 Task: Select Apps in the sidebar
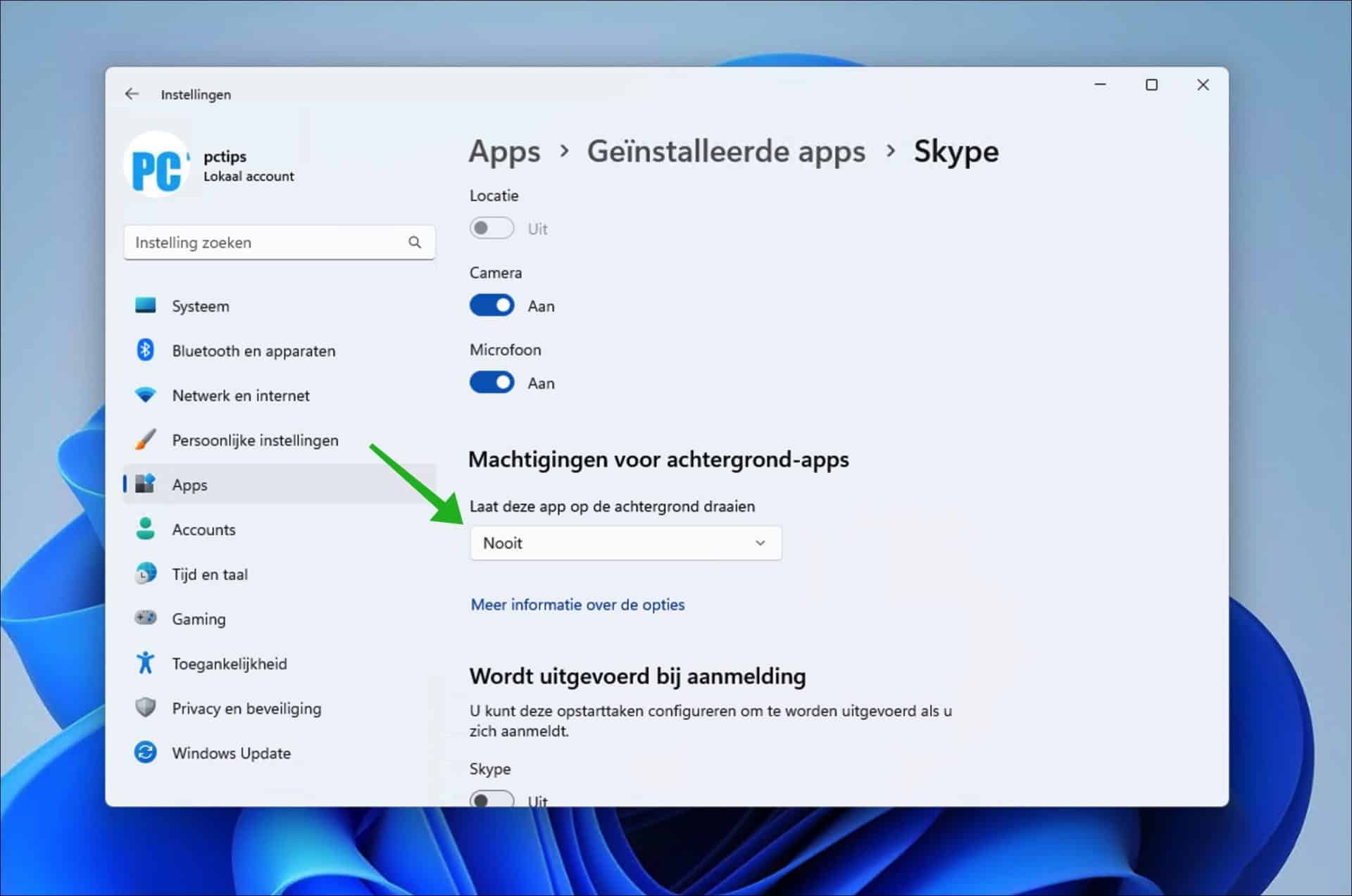tap(188, 484)
